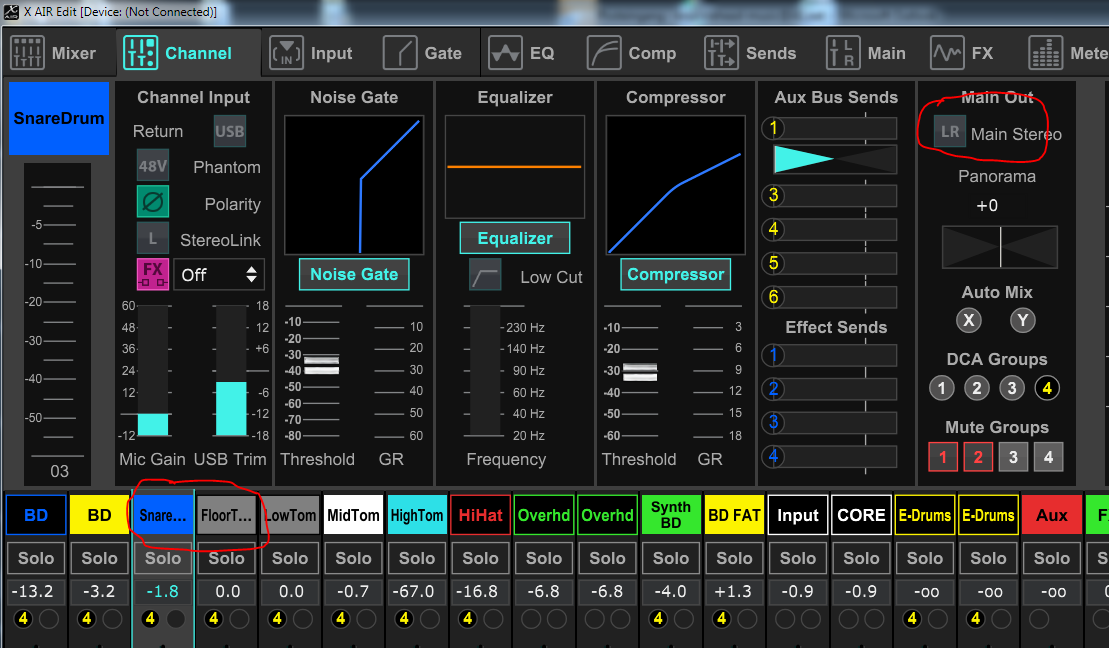
Task: Open the FX insert Off dropdown
Action: pos(219,274)
